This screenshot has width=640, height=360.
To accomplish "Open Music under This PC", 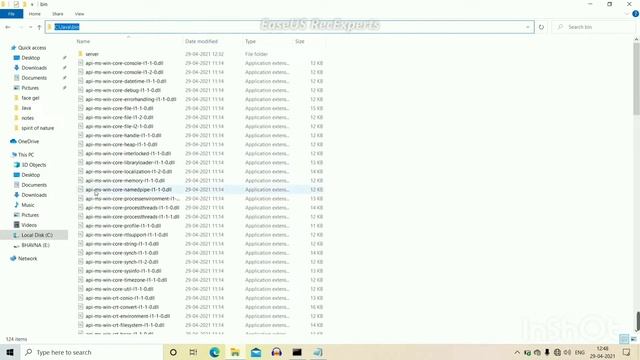I will click(x=28, y=205).
